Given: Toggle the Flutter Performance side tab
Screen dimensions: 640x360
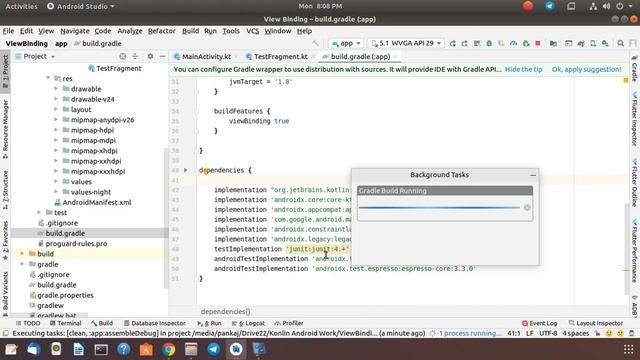Looking at the screenshot, I should coord(635,251).
